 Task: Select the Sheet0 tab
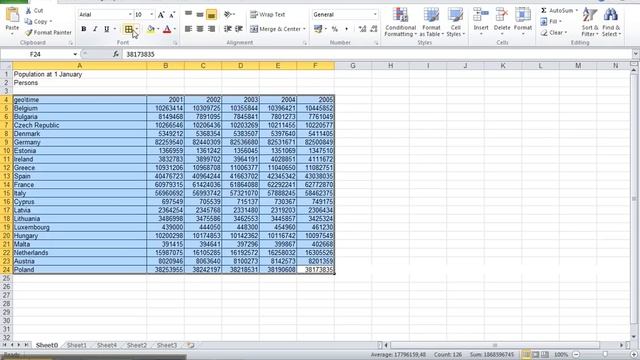pyautogui.click(x=47, y=345)
